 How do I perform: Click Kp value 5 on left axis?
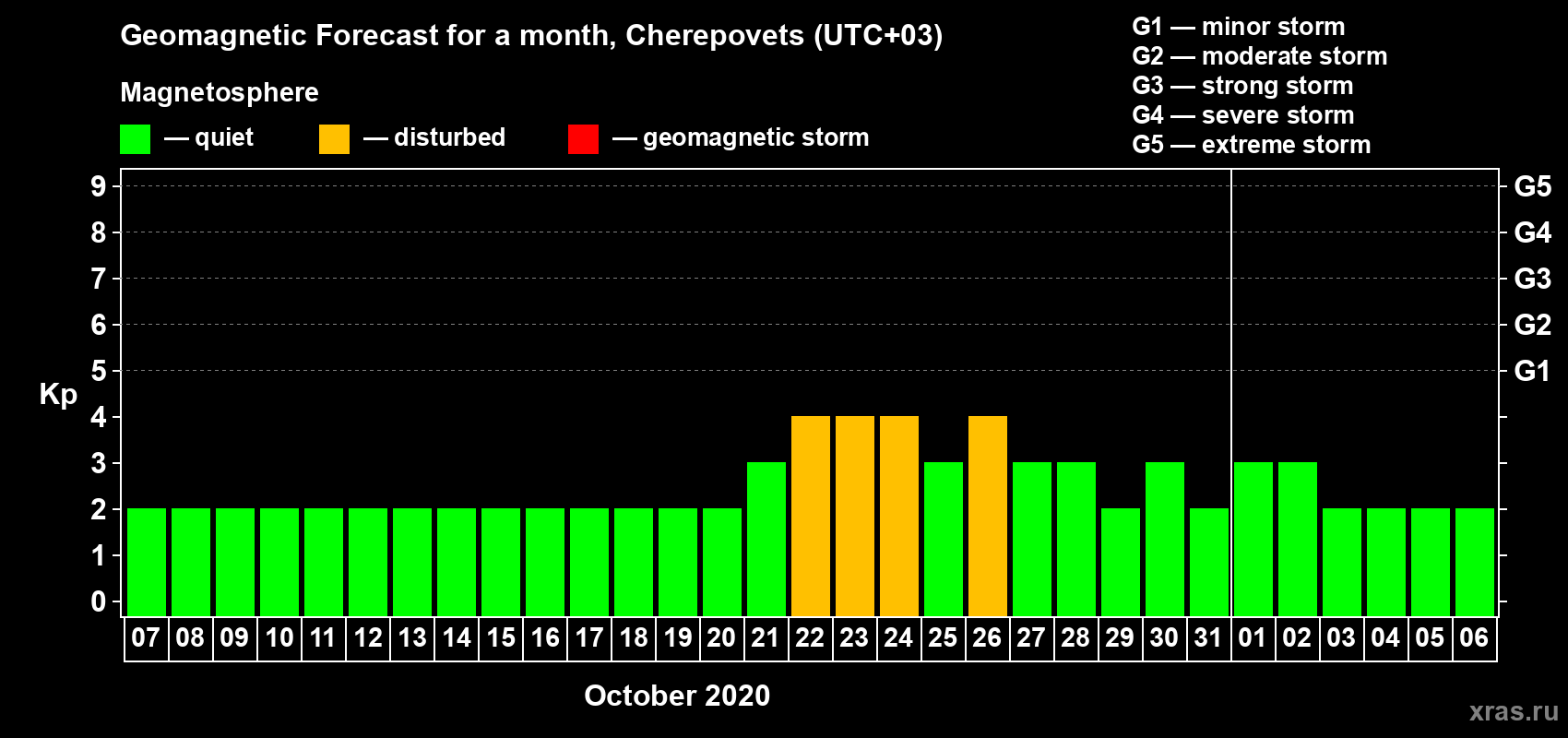point(99,371)
